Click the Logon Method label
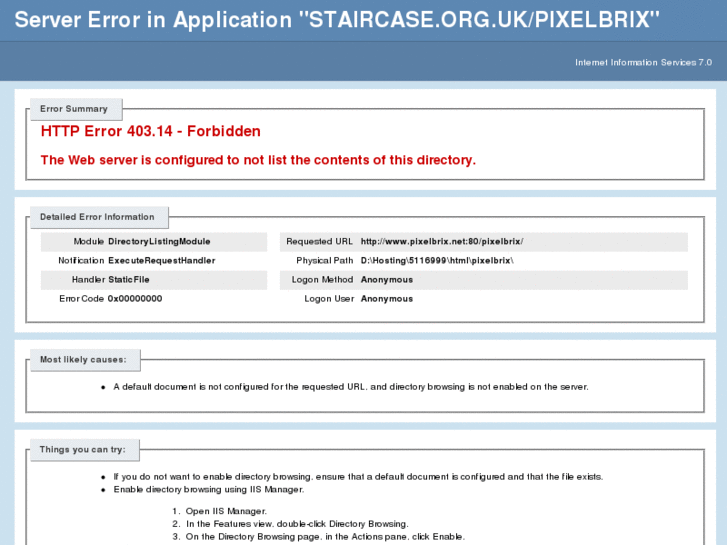Image resolution: width=727 pixels, height=545 pixels. click(322, 280)
